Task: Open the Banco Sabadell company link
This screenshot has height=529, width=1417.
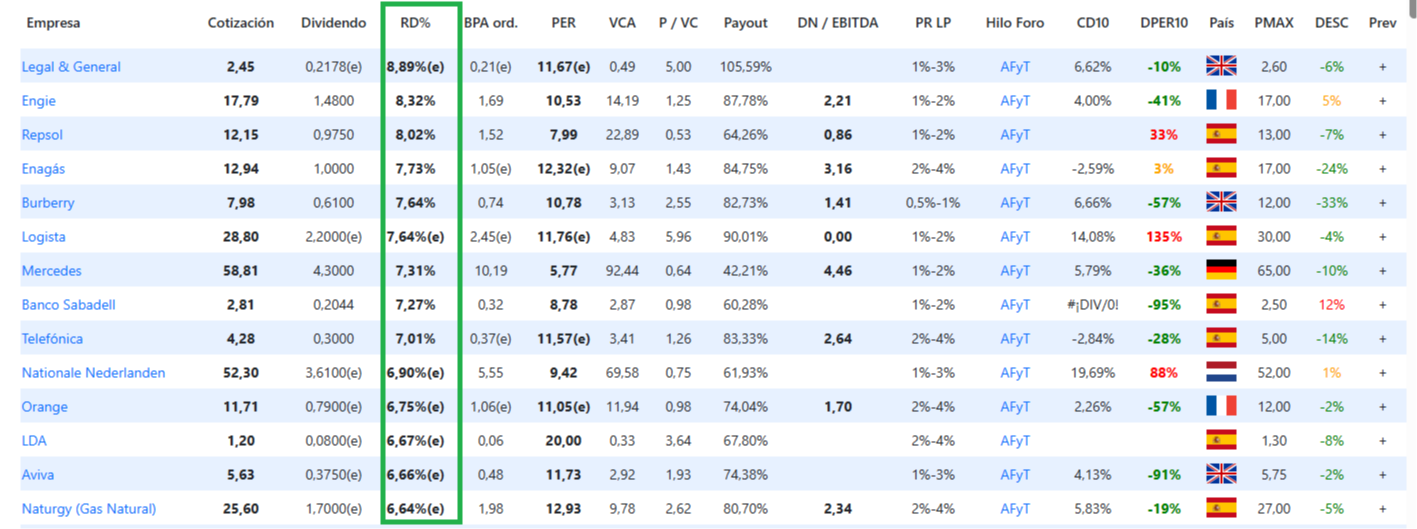Action: [x=68, y=305]
